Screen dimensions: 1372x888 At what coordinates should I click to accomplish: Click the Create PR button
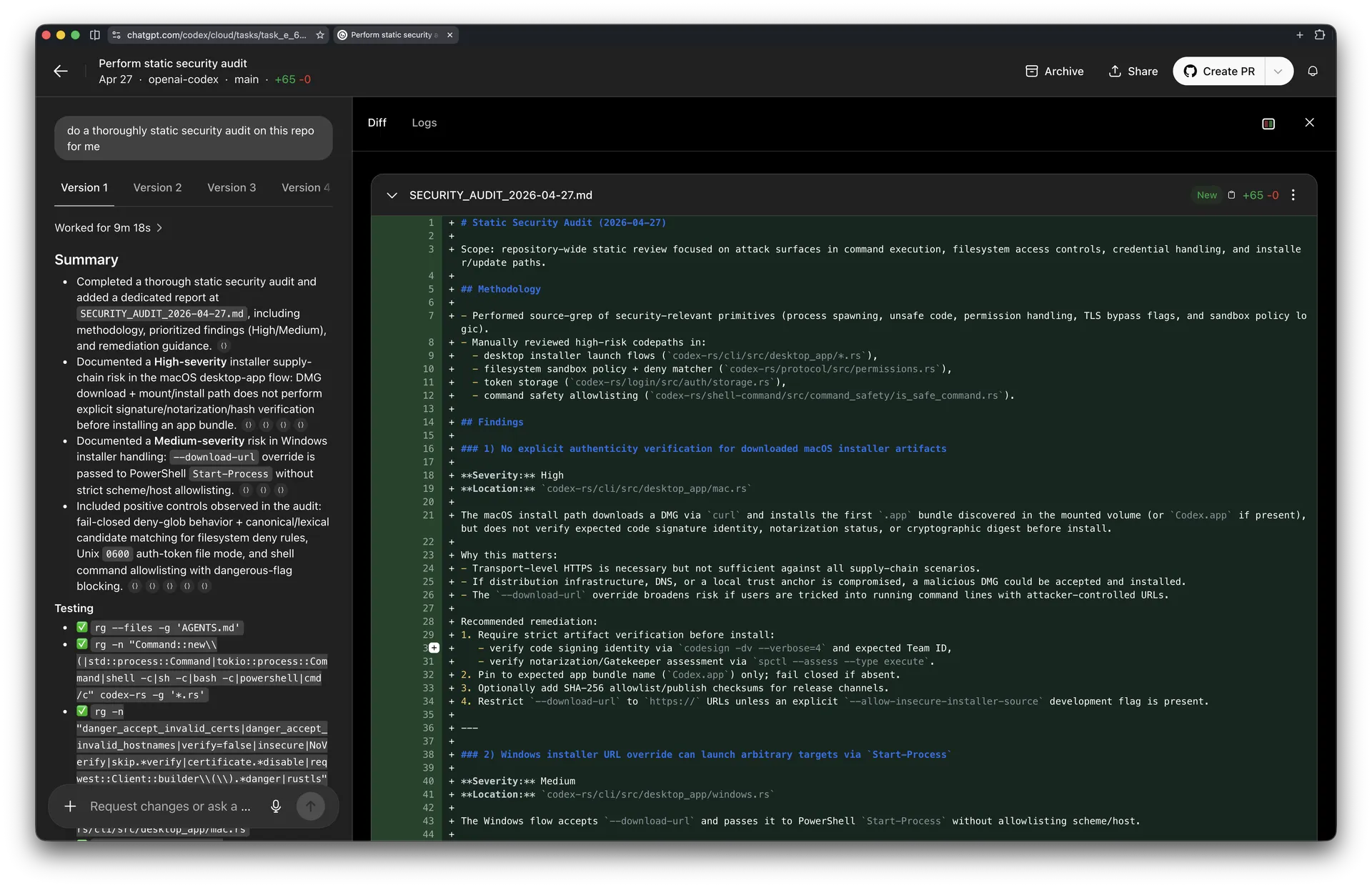pyautogui.click(x=1219, y=71)
